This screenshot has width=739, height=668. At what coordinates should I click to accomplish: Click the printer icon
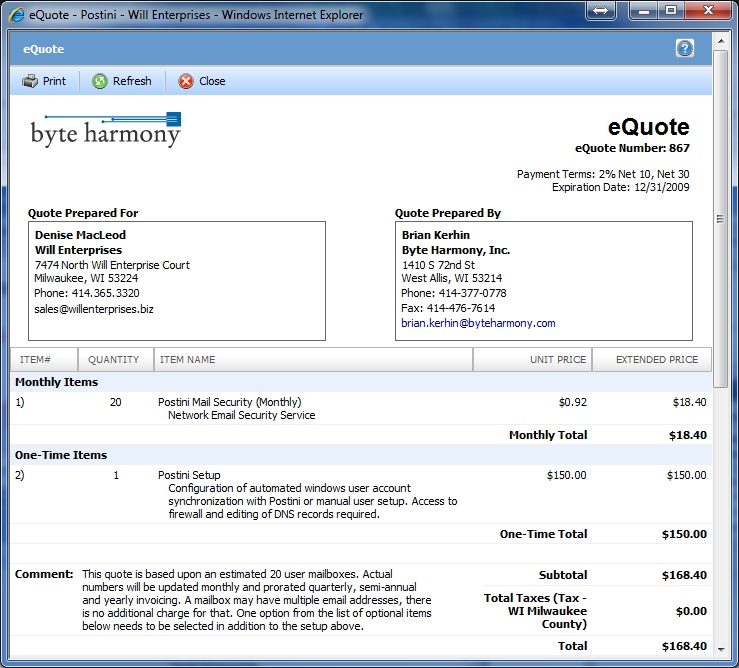pyautogui.click(x=30, y=81)
